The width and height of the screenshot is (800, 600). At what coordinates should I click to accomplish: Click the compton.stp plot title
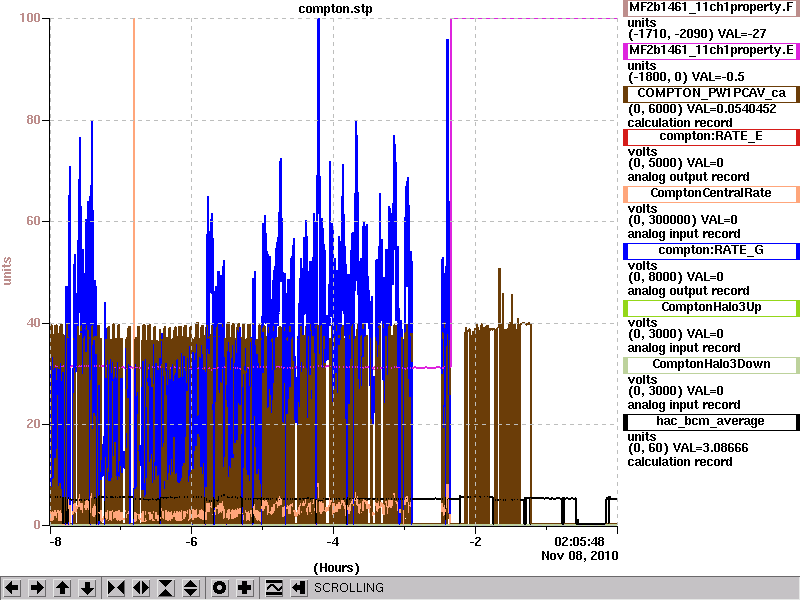click(x=335, y=9)
